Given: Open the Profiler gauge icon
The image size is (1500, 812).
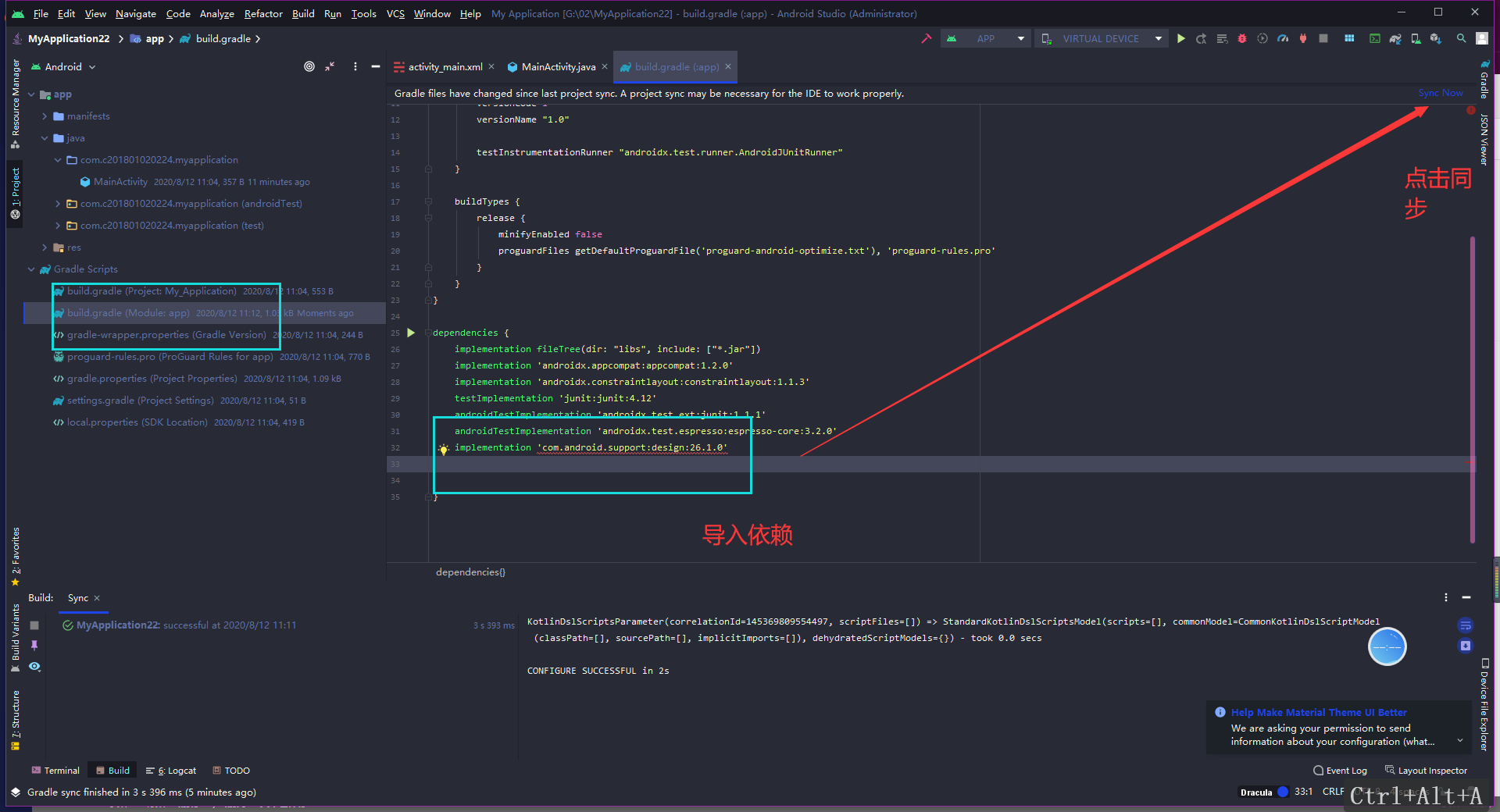Looking at the screenshot, I should click(1283, 38).
